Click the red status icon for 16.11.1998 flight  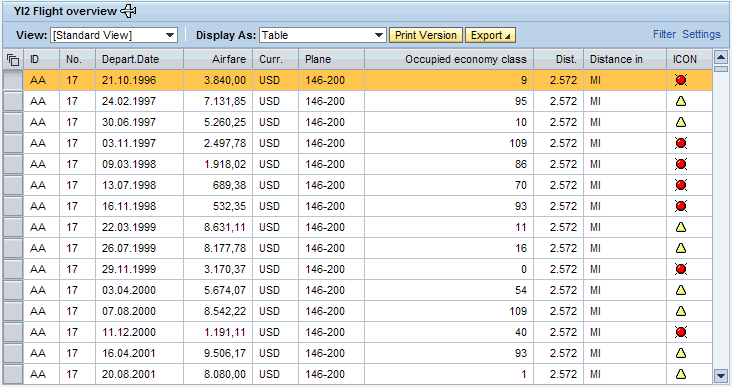(x=681, y=206)
